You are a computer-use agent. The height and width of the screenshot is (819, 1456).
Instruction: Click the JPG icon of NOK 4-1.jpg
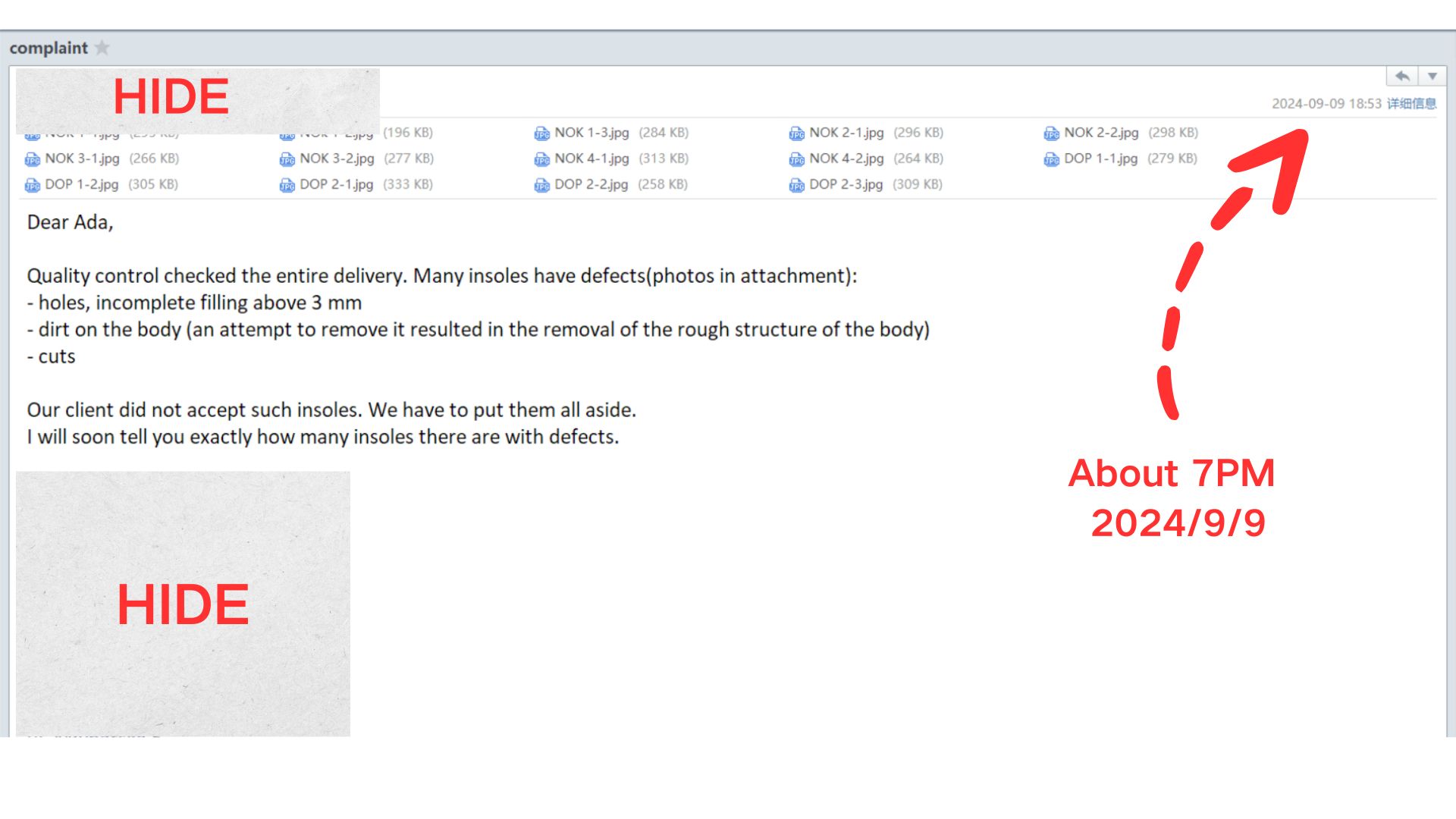541,159
